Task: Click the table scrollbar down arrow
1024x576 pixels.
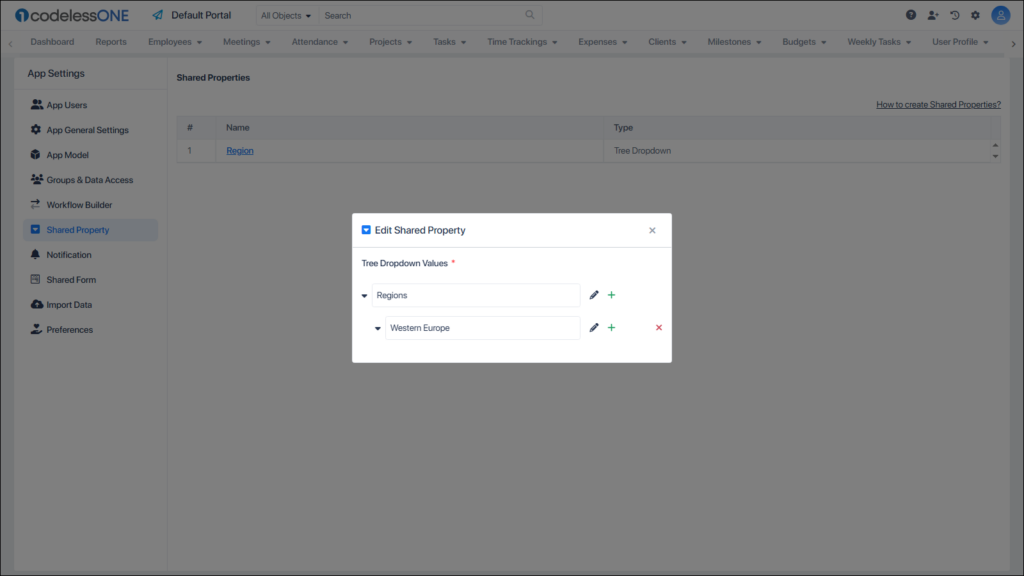Action: coord(995,157)
